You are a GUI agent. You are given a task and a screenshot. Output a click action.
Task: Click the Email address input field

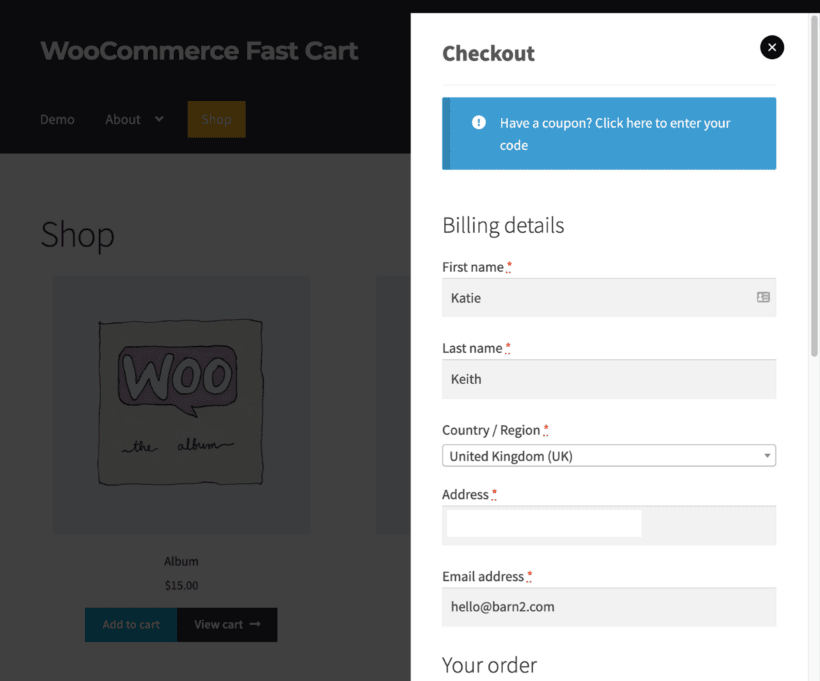tap(608, 607)
